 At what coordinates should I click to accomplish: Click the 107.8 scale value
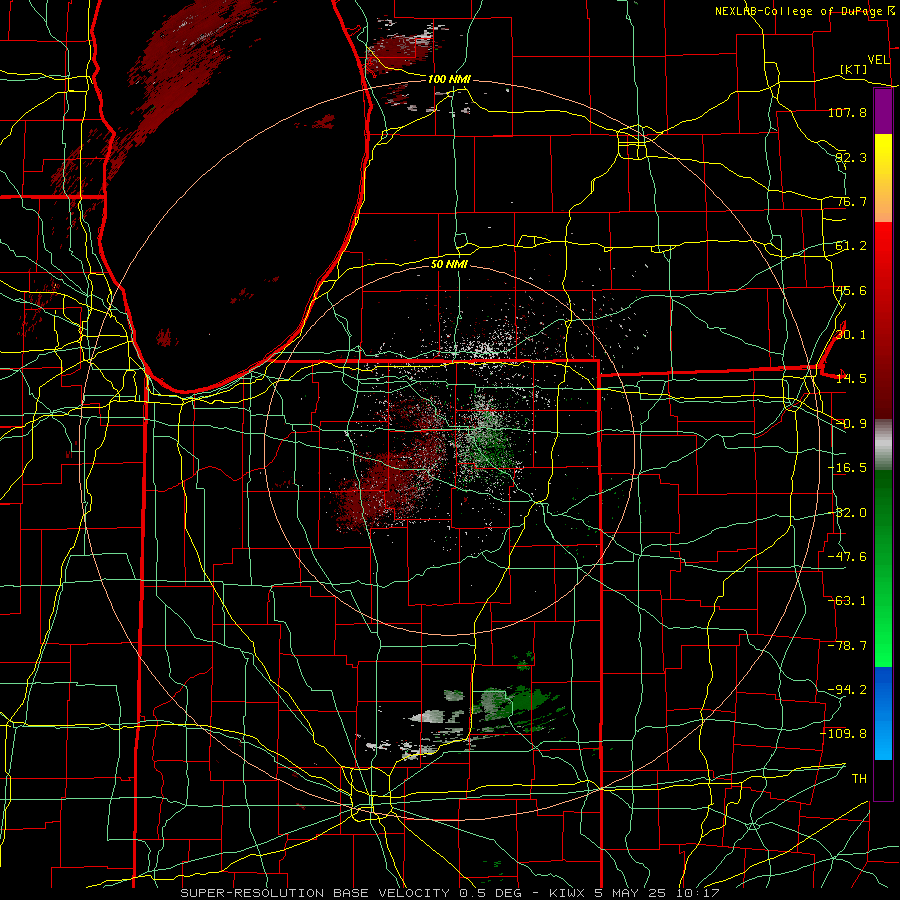point(847,112)
